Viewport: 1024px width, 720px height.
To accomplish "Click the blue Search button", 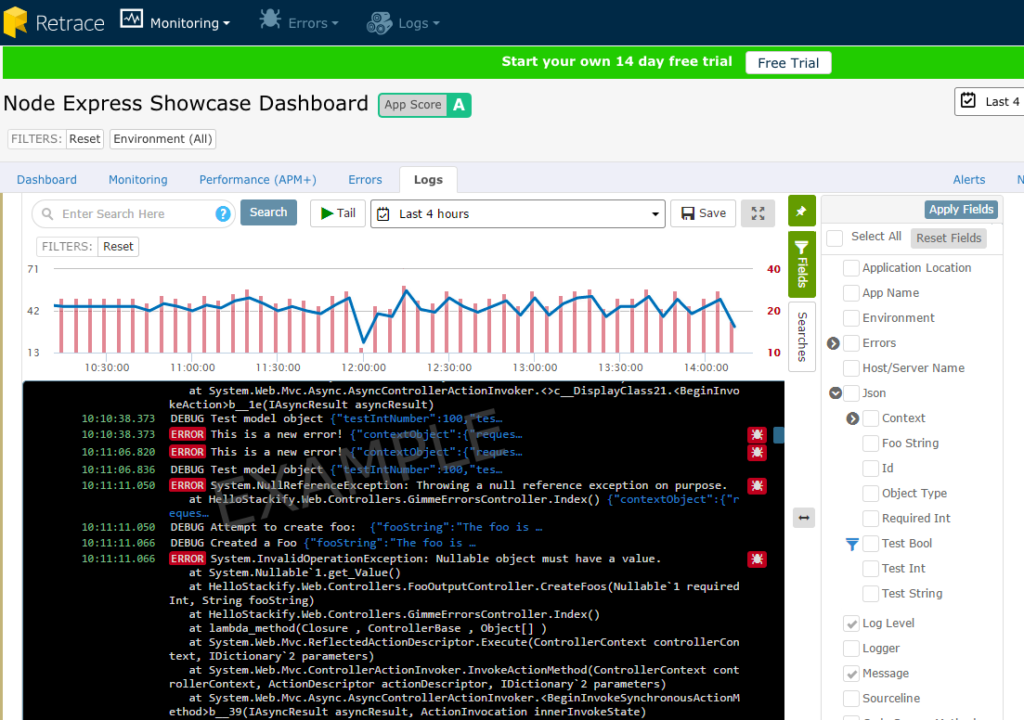I will [268, 212].
